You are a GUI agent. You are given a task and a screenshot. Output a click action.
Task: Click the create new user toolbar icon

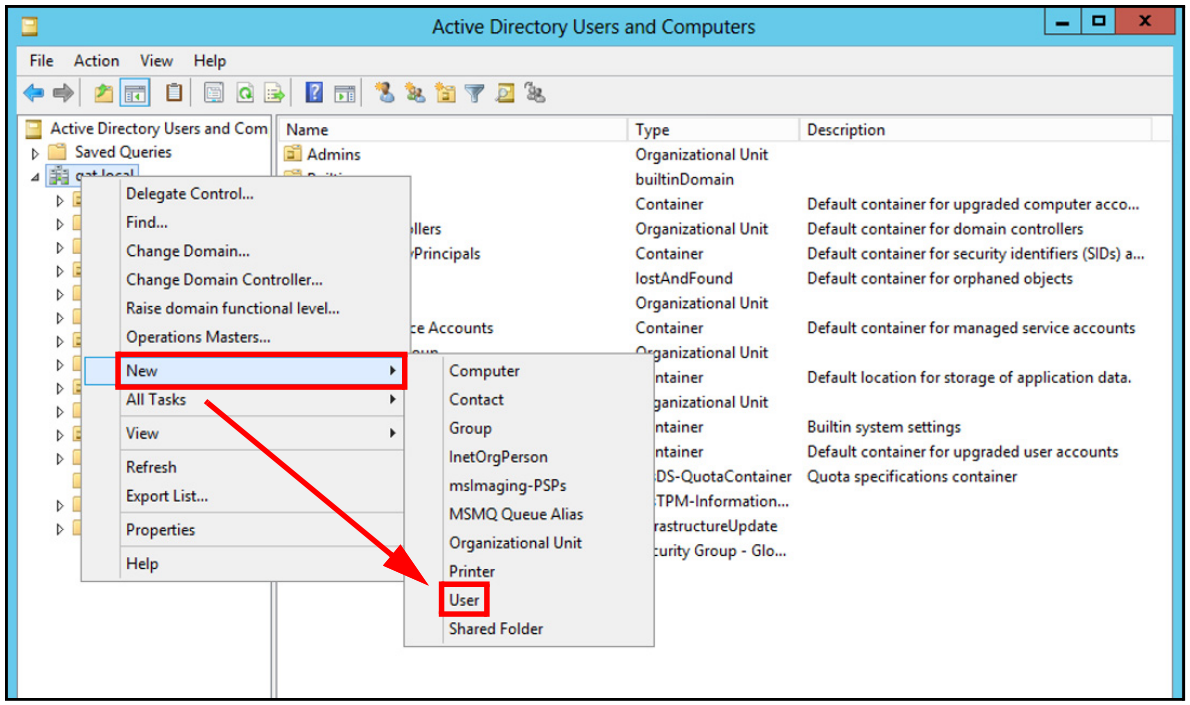click(x=385, y=93)
